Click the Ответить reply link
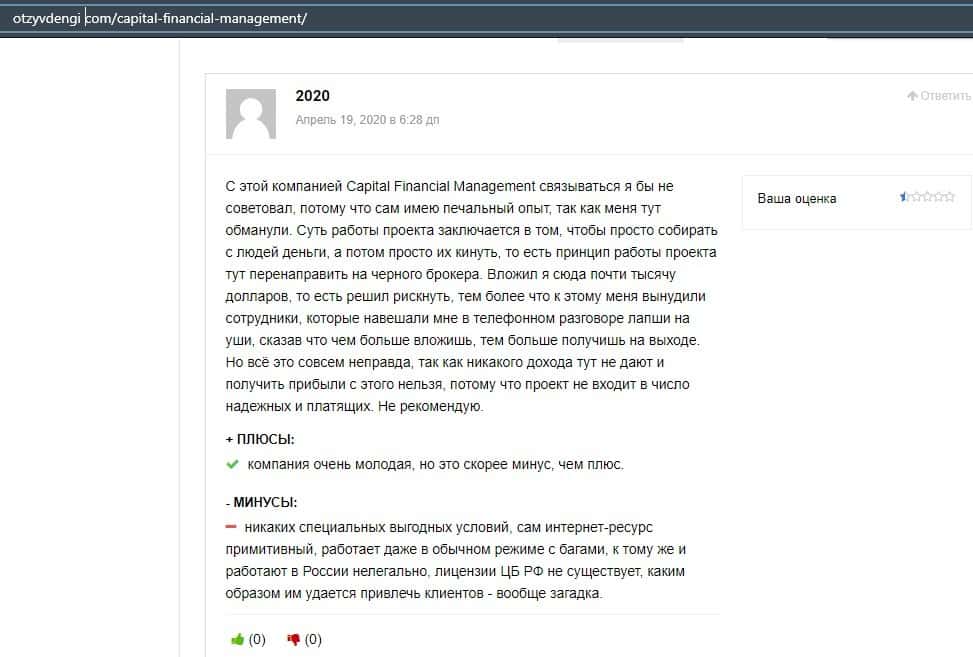The image size is (973, 657). 939,96
